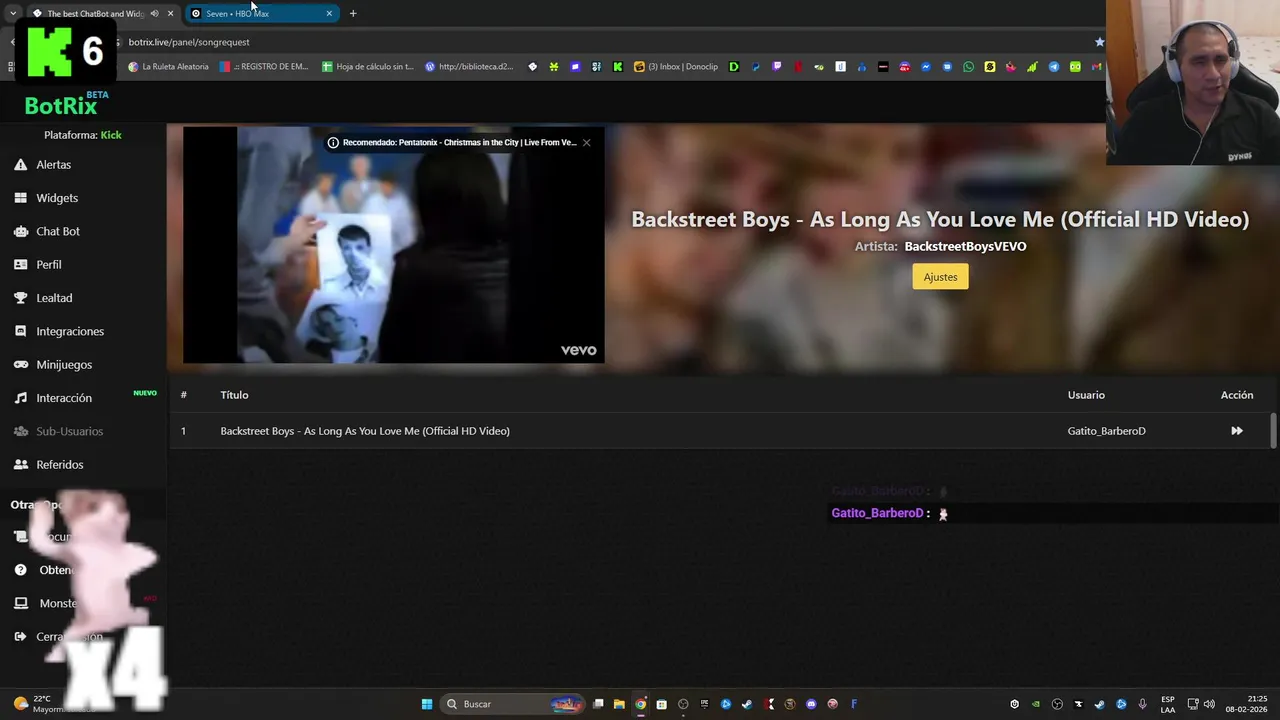Click the Título column header
Screen dimensions: 1280x720
pyautogui.click(x=234, y=395)
